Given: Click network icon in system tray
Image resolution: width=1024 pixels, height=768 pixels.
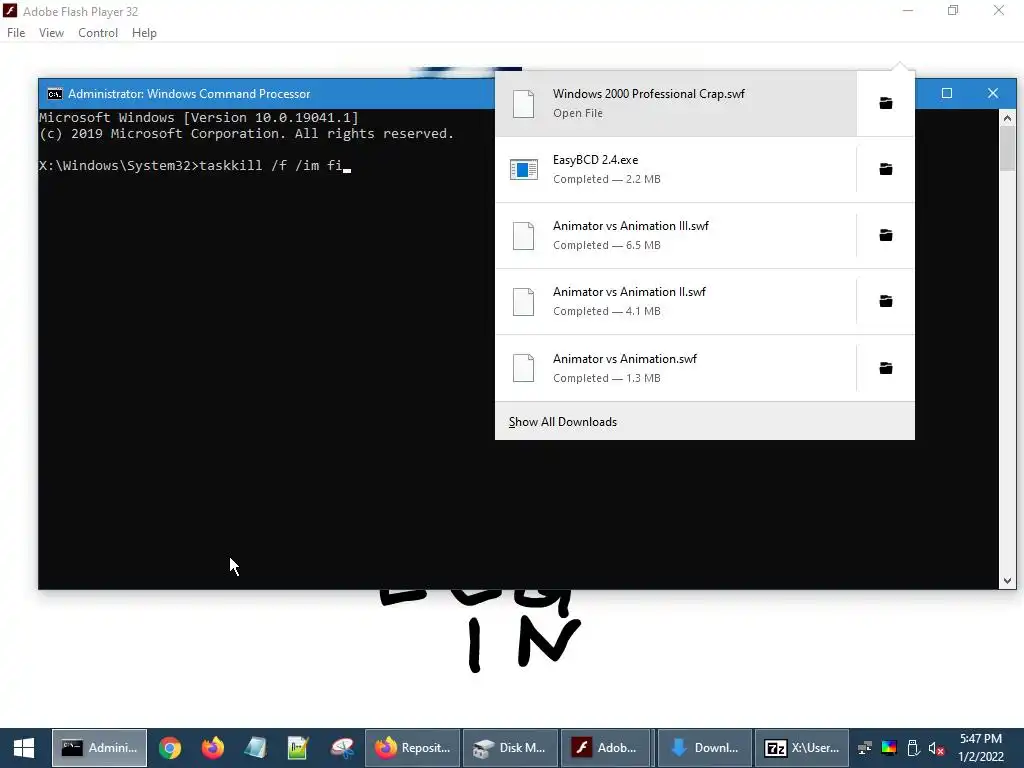Looking at the screenshot, I should point(865,748).
